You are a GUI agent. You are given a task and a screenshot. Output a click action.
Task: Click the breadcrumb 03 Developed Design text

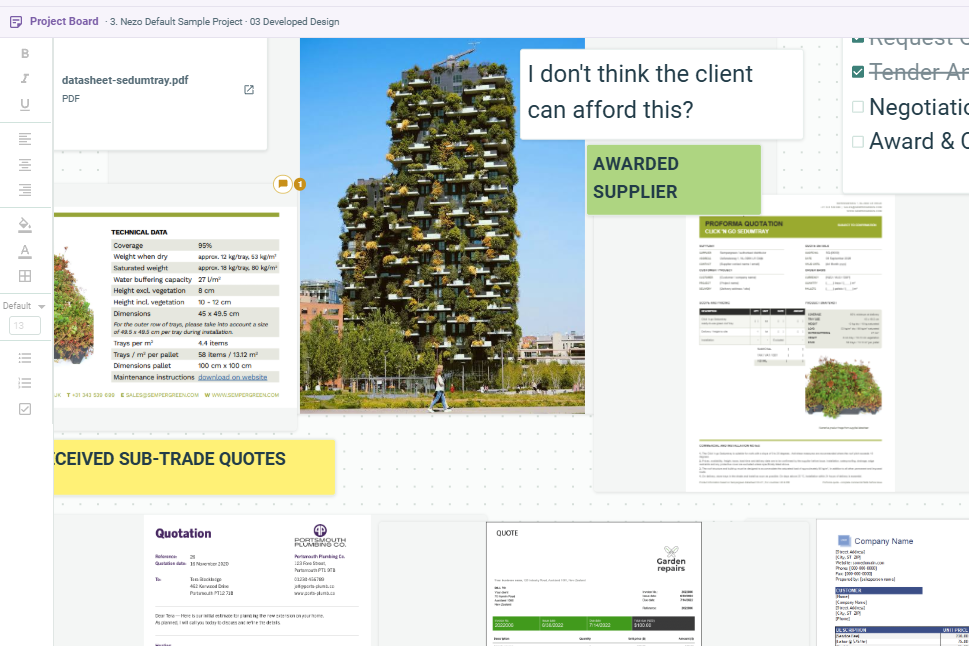pyautogui.click(x=295, y=22)
